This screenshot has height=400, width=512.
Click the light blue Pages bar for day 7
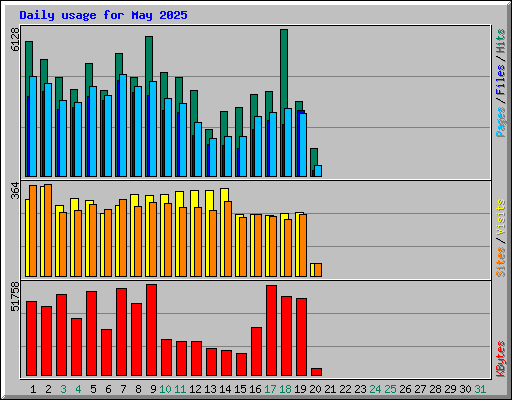[x=123, y=125]
